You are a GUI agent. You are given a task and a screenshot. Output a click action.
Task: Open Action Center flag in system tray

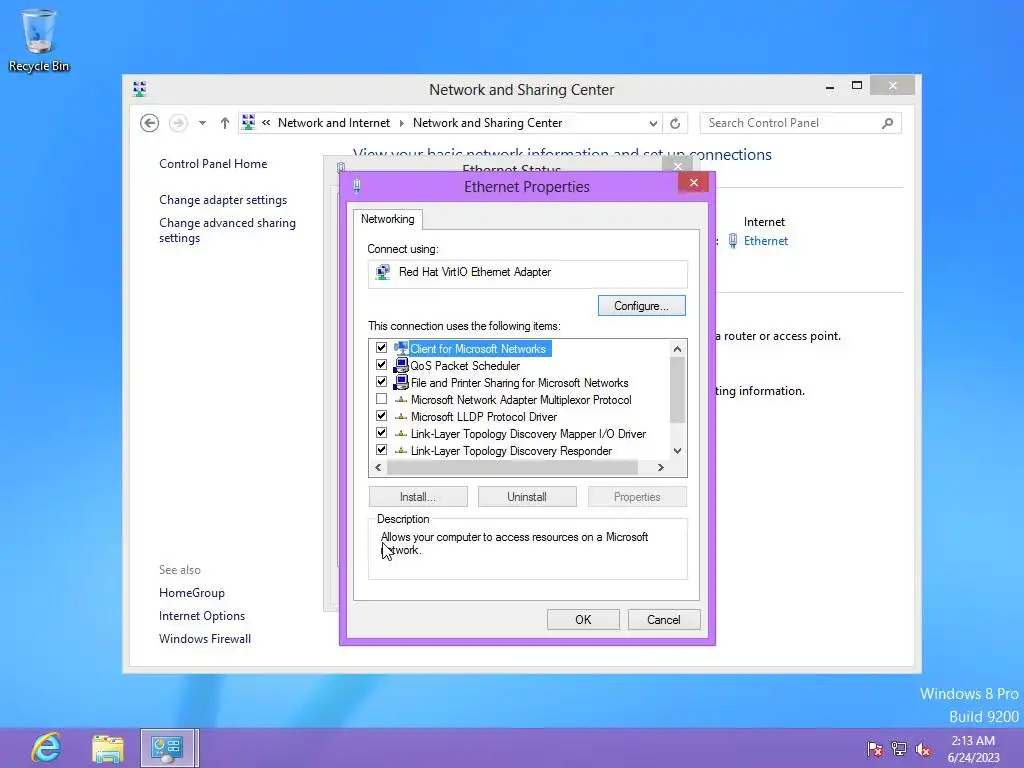pos(874,749)
